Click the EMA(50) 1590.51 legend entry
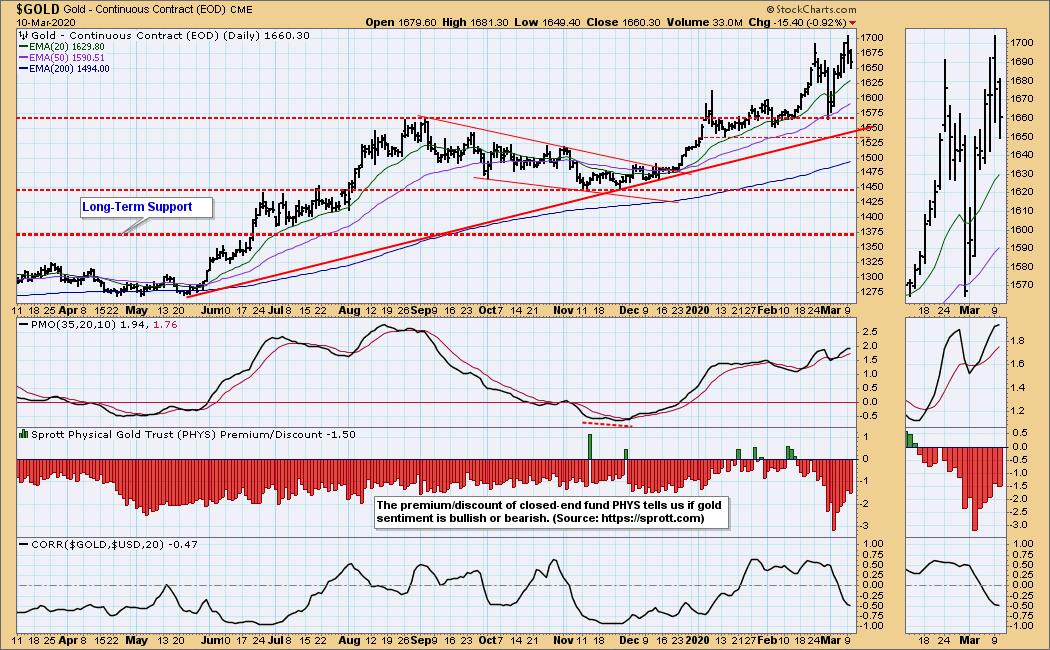 66,58
